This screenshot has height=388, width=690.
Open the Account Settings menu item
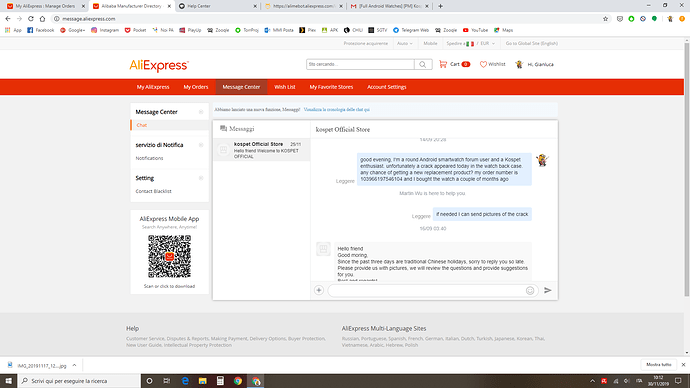click(x=387, y=87)
